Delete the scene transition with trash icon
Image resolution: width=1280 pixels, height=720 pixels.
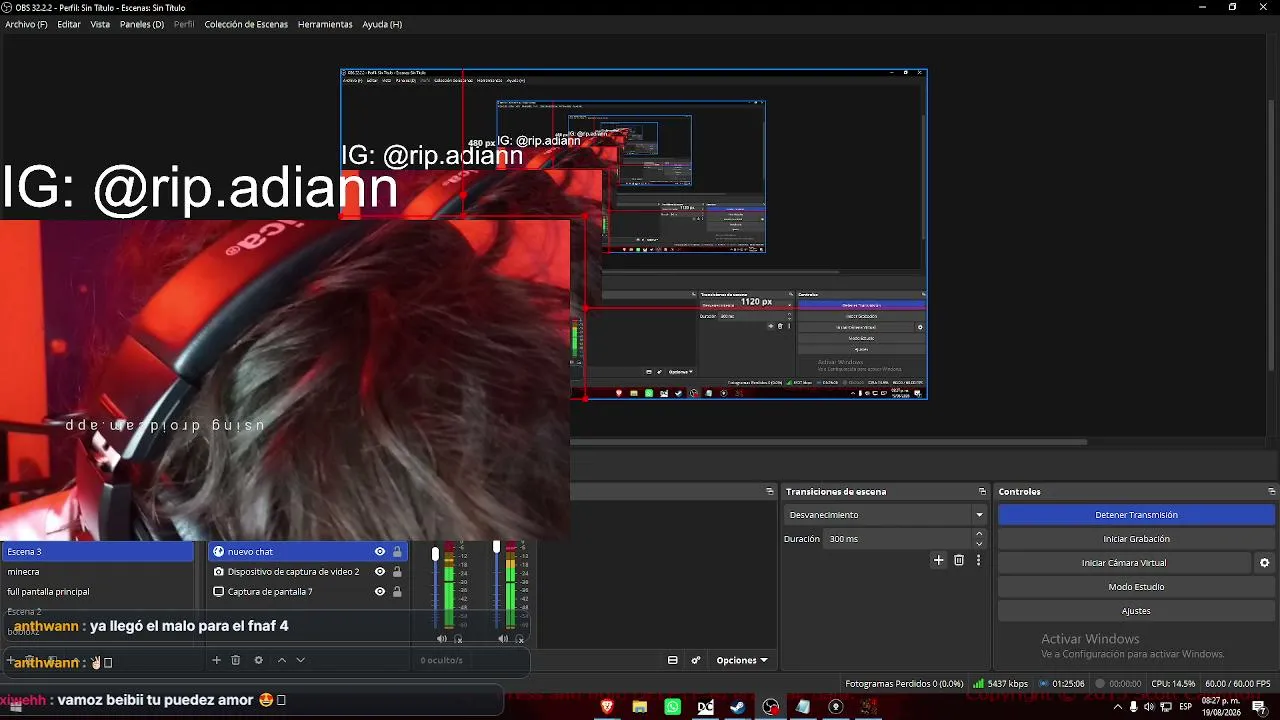(959, 561)
